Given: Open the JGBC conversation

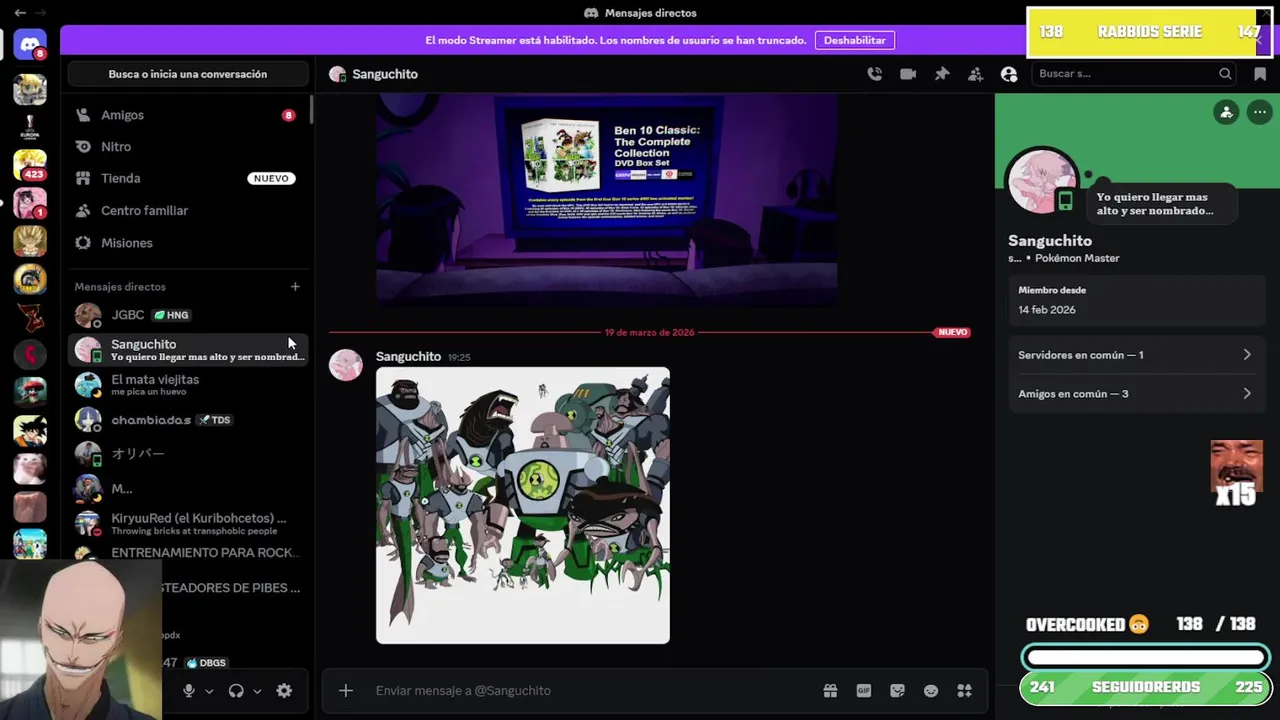Looking at the screenshot, I should (188, 315).
